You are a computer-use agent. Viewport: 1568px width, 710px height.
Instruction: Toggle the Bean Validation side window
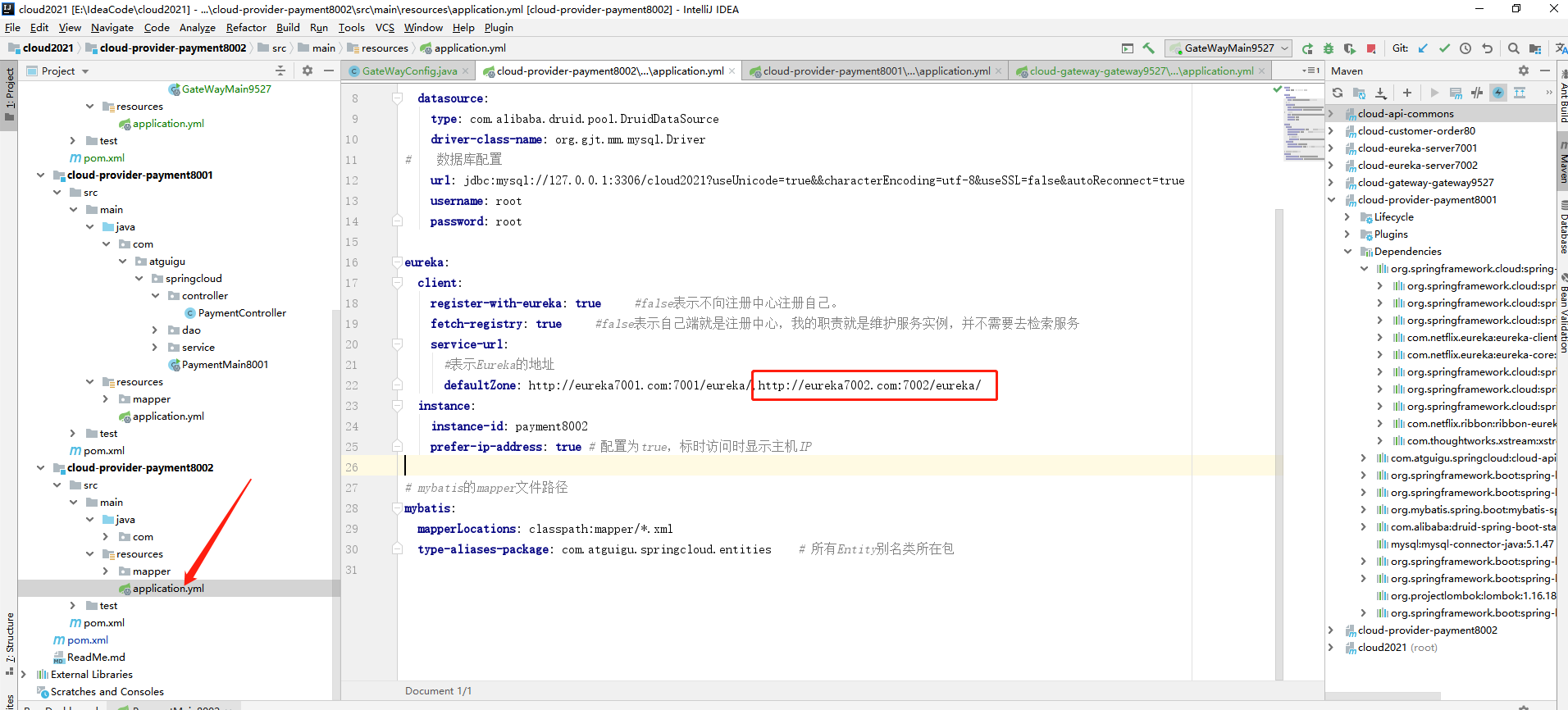1562,312
